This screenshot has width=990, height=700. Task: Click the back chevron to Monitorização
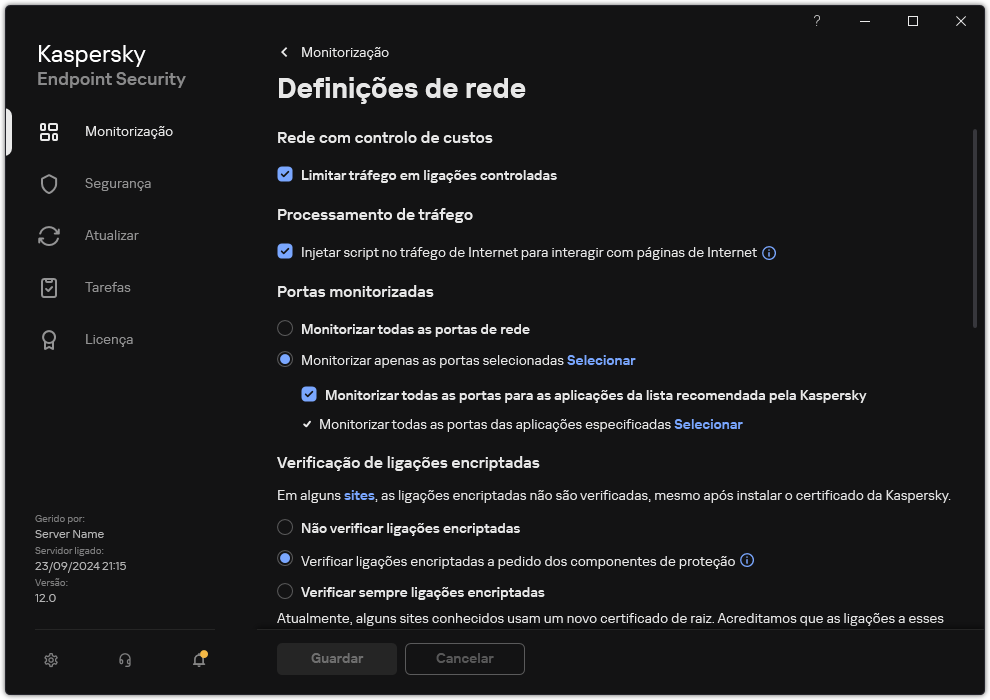[284, 52]
